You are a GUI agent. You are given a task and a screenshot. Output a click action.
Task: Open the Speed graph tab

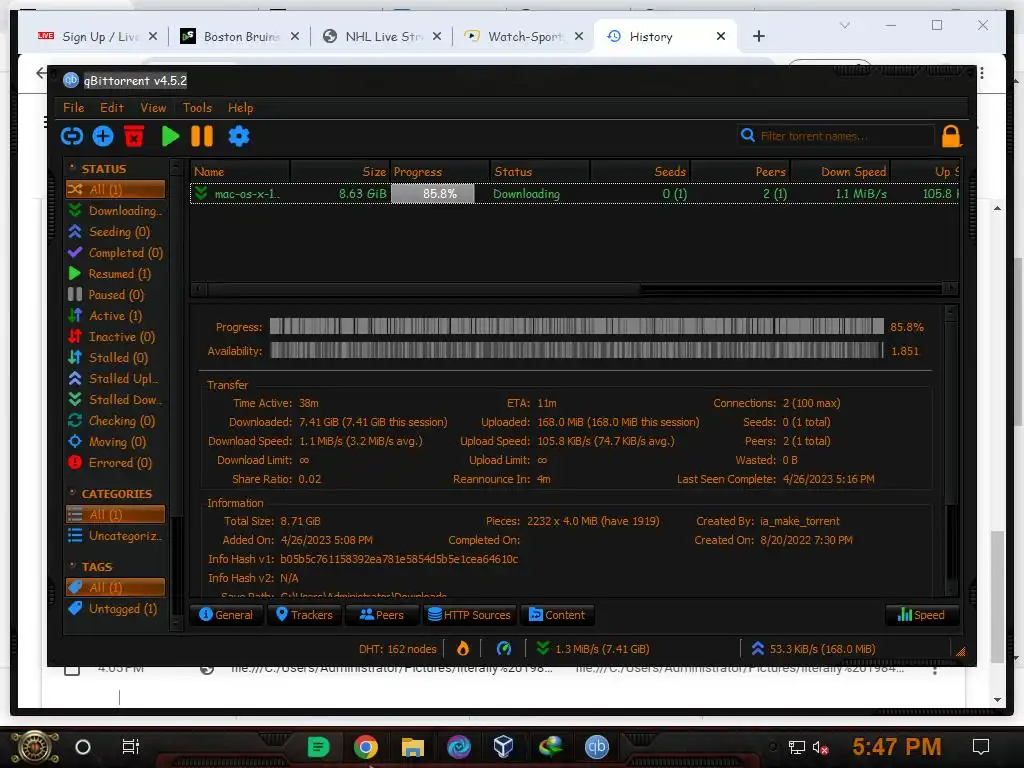click(x=921, y=615)
